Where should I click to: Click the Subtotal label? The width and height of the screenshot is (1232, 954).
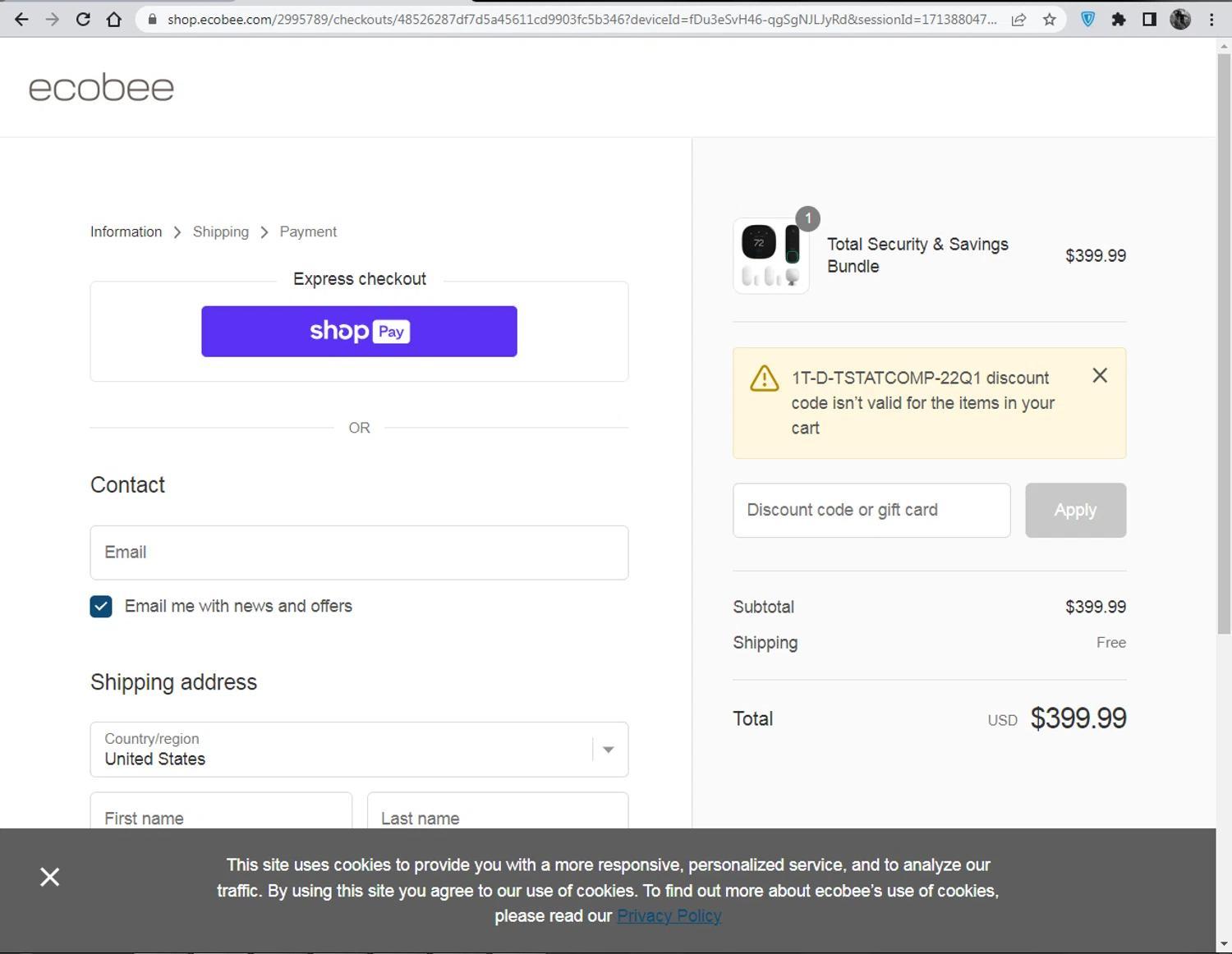click(x=763, y=607)
